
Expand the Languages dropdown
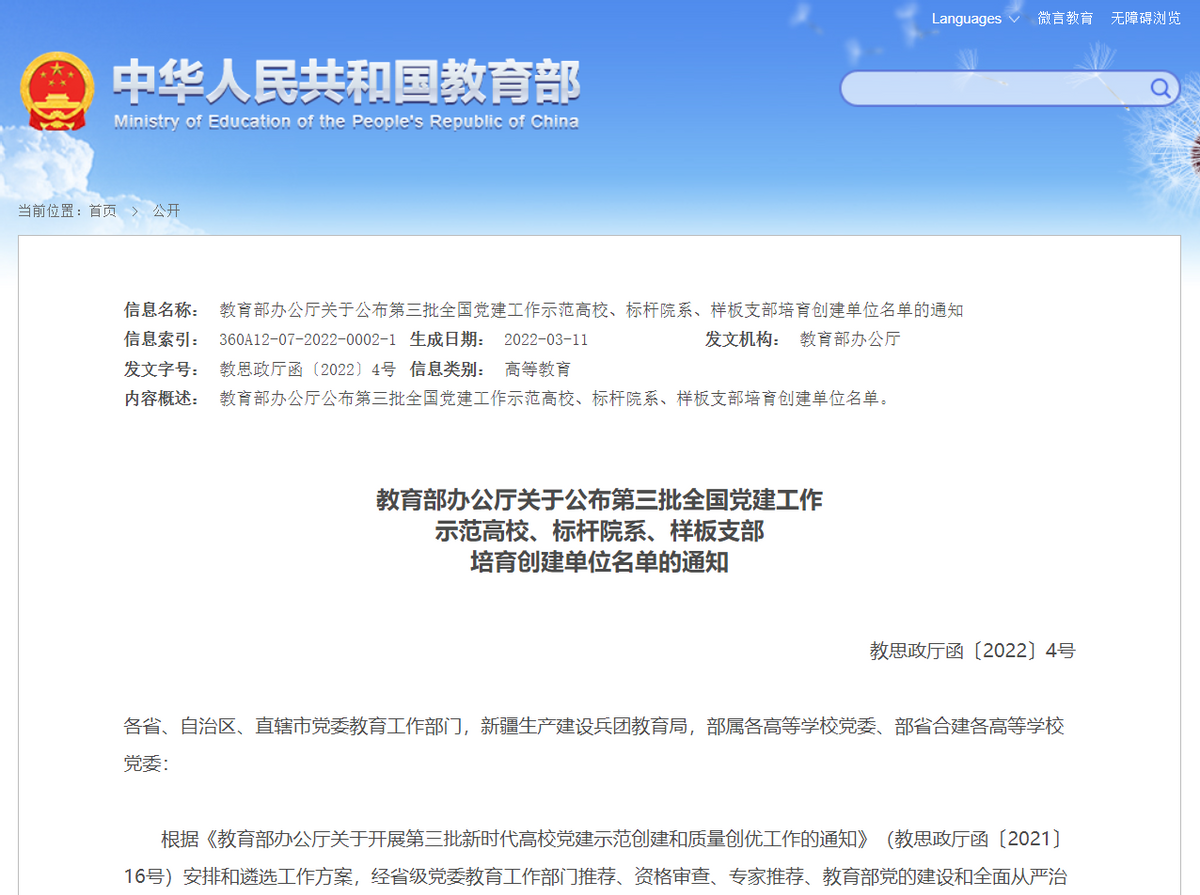tap(965, 18)
